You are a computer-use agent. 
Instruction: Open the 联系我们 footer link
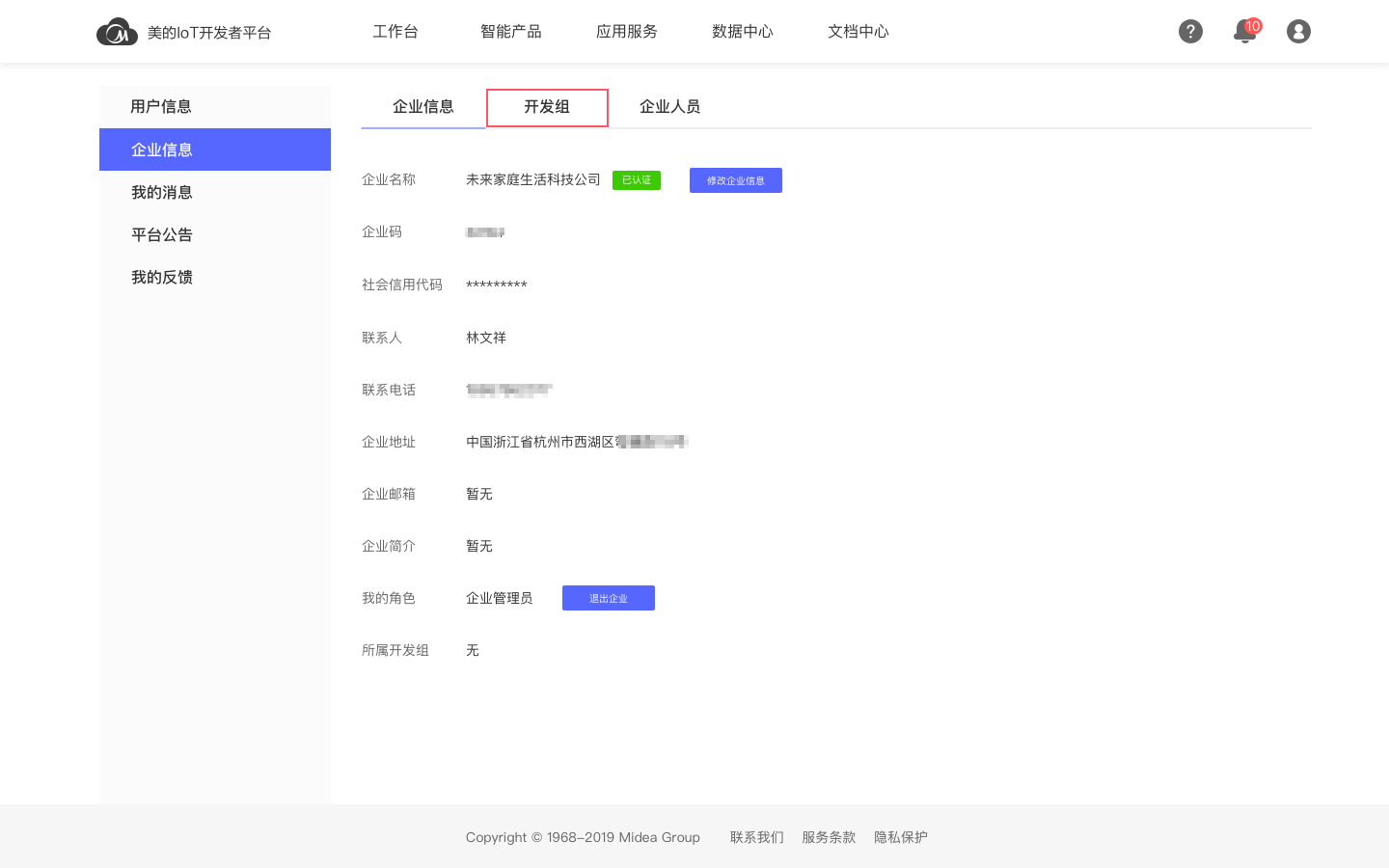click(757, 837)
